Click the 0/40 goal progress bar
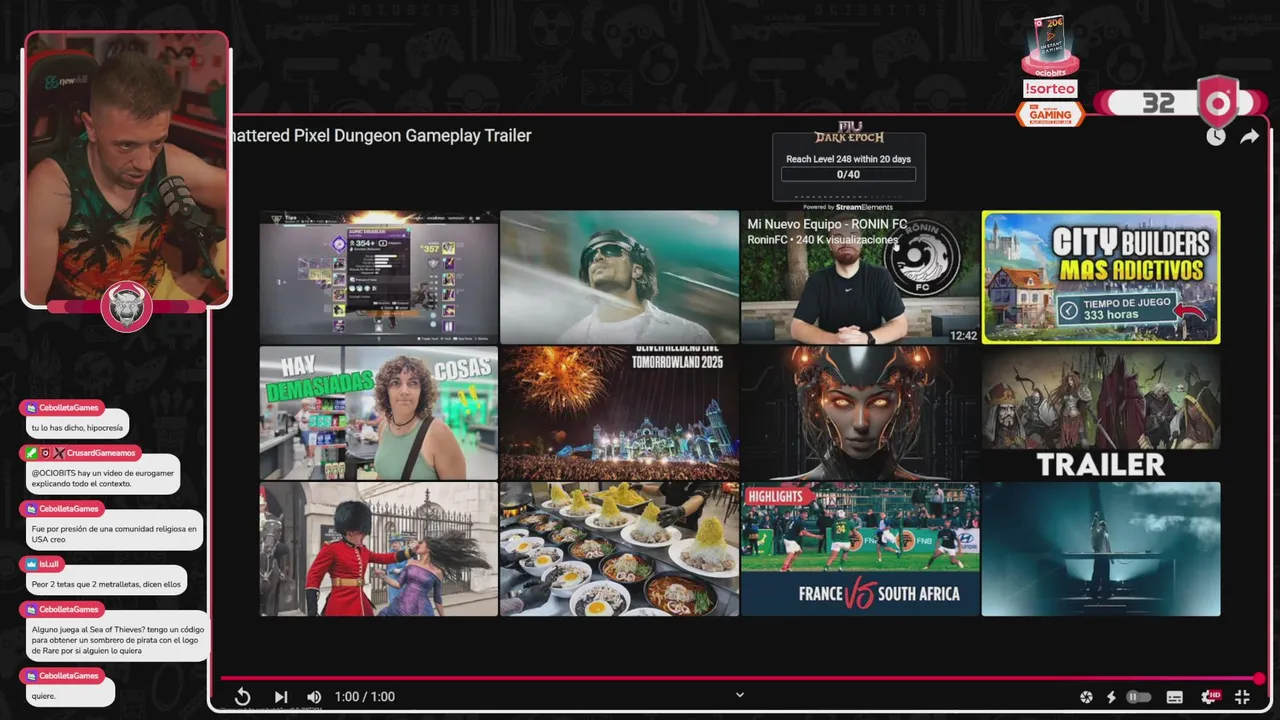This screenshot has width=1280, height=720. tap(848, 174)
